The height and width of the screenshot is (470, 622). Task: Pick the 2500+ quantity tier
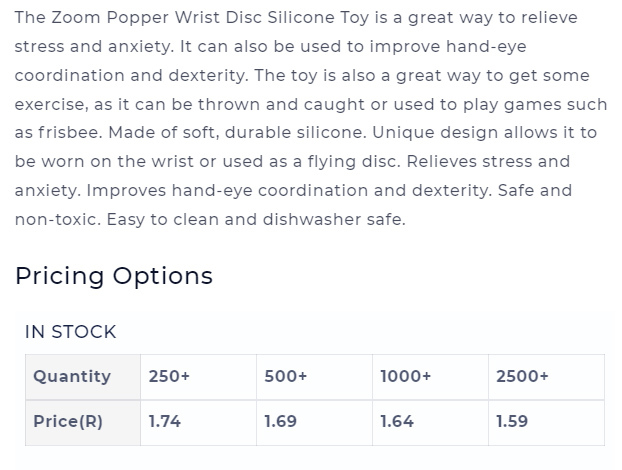coord(547,377)
